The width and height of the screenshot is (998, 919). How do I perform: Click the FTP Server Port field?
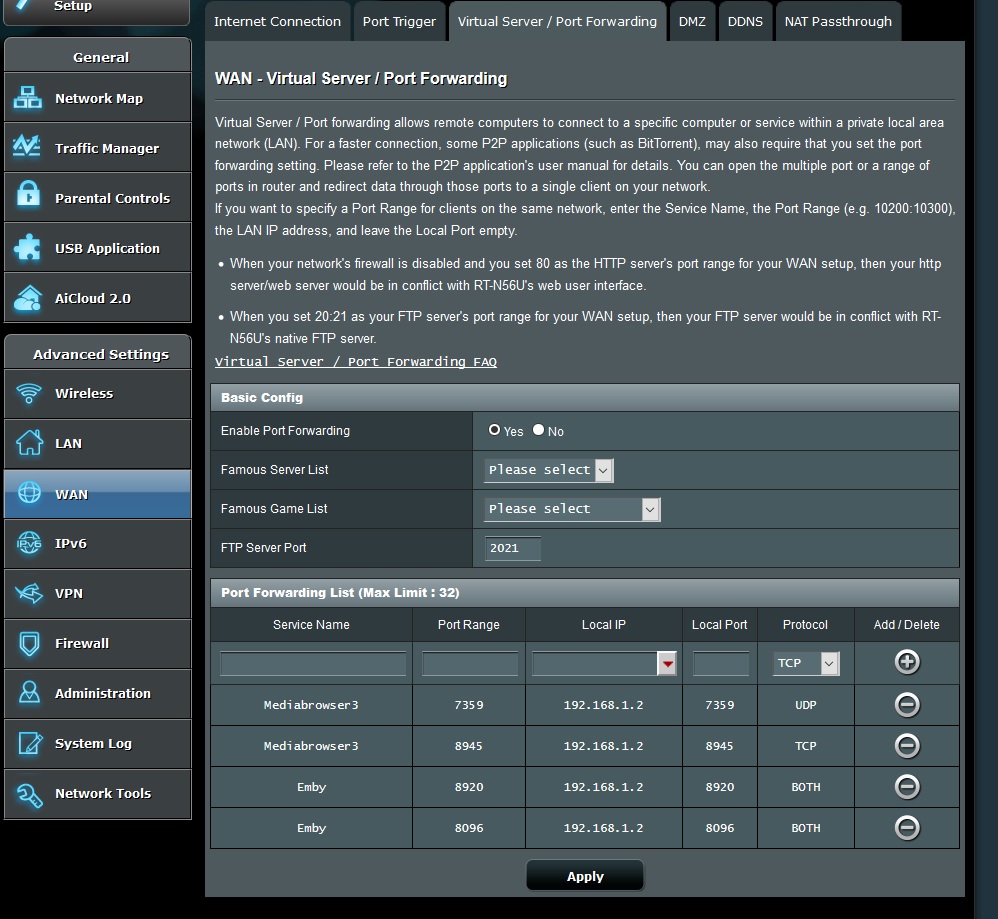pyautogui.click(x=513, y=548)
